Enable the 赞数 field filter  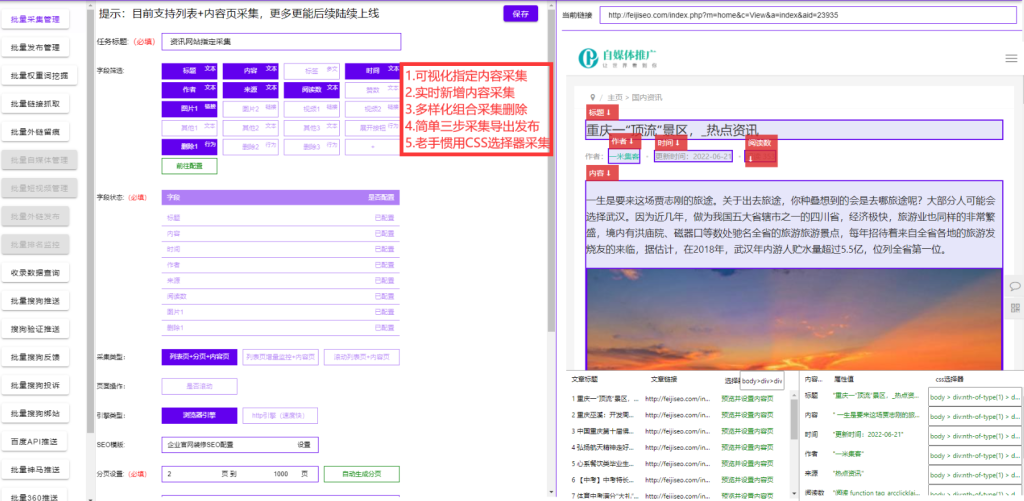(373, 90)
